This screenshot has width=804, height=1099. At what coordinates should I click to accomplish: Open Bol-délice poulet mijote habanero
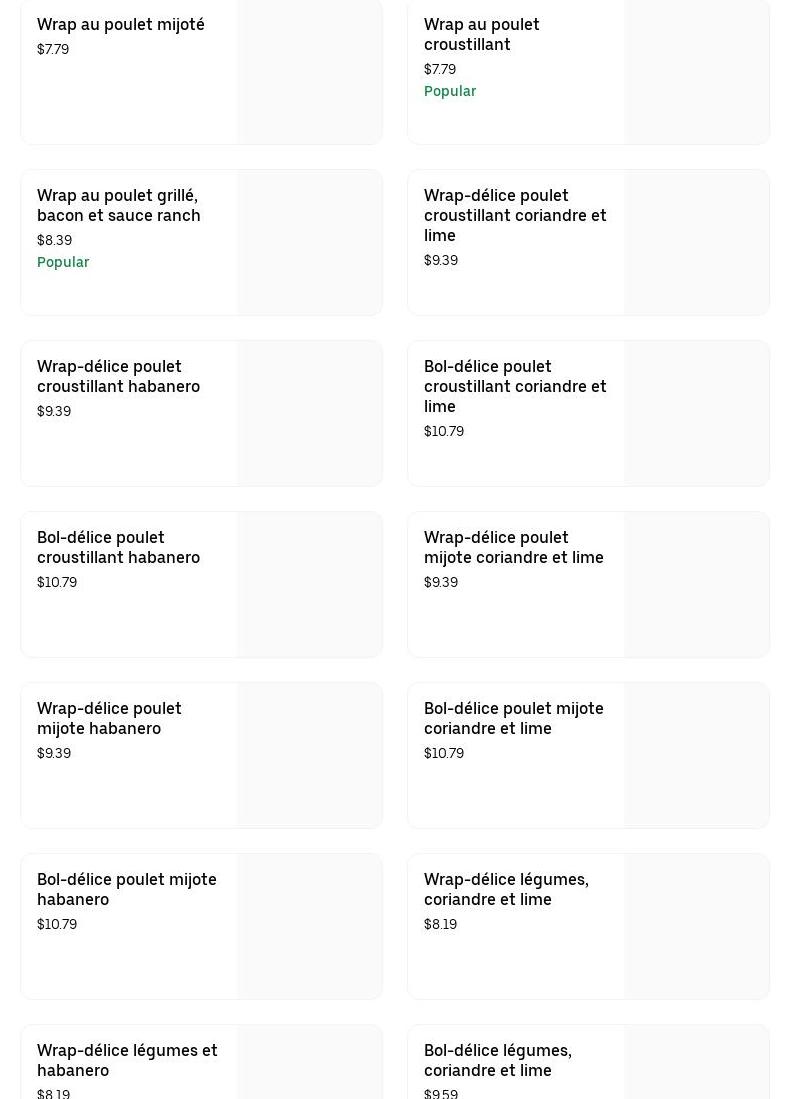click(127, 889)
